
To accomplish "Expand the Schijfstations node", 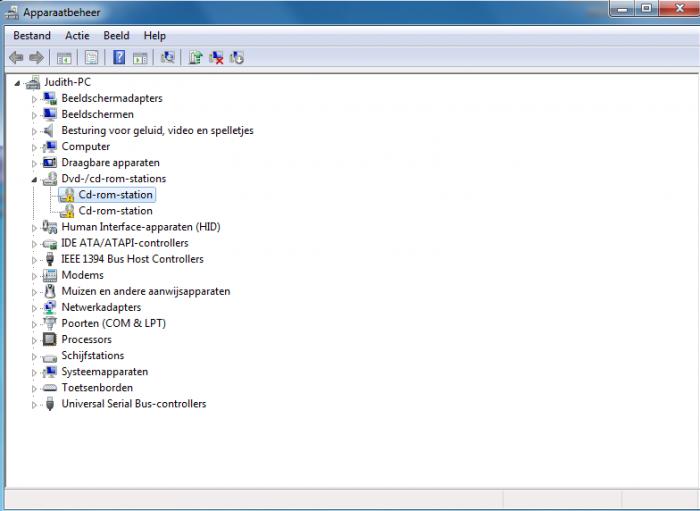I will [x=34, y=356].
